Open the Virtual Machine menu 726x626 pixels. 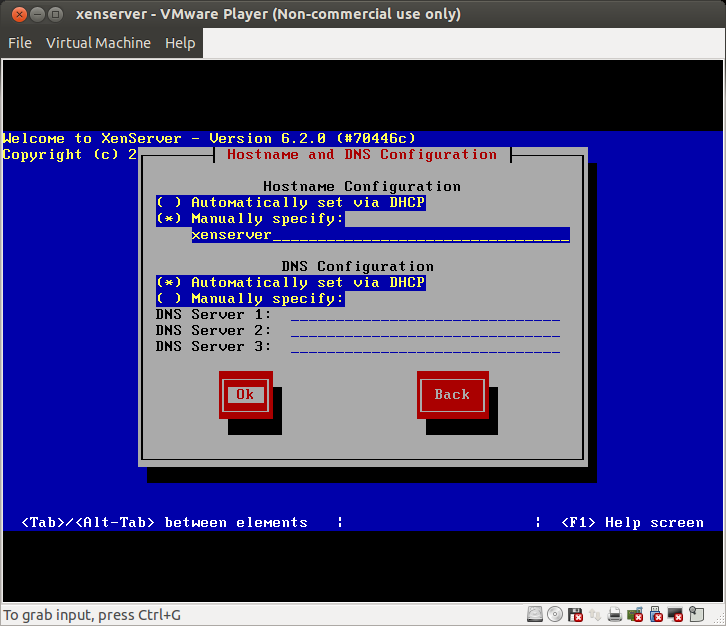[98, 43]
